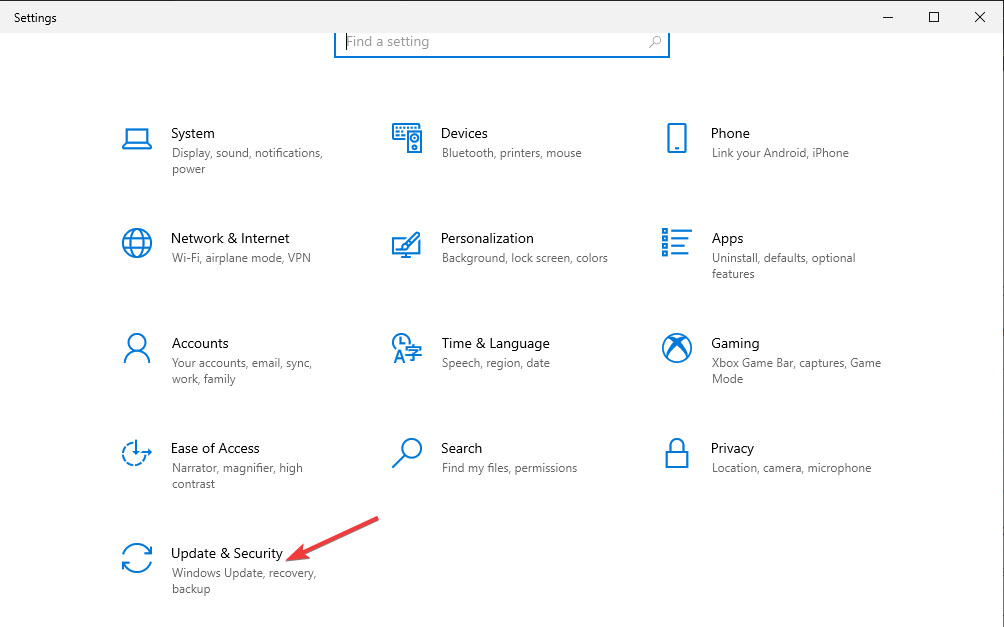Click the Time & Language icon
This screenshot has height=627, width=1004.
pos(407,348)
